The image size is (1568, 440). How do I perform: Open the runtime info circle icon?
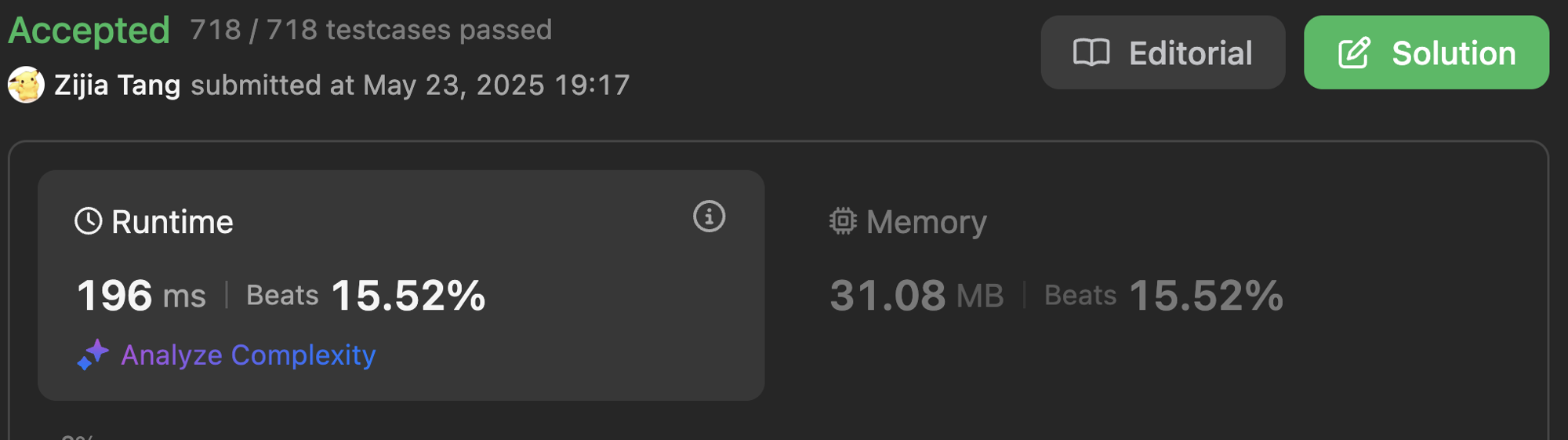click(x=709, y=216)
